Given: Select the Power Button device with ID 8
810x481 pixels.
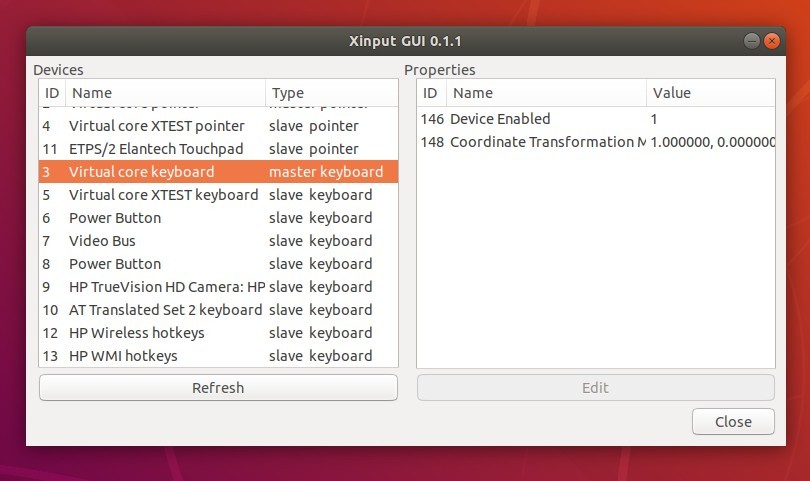Looking at the screenshot, I should (x=219, y=263).
